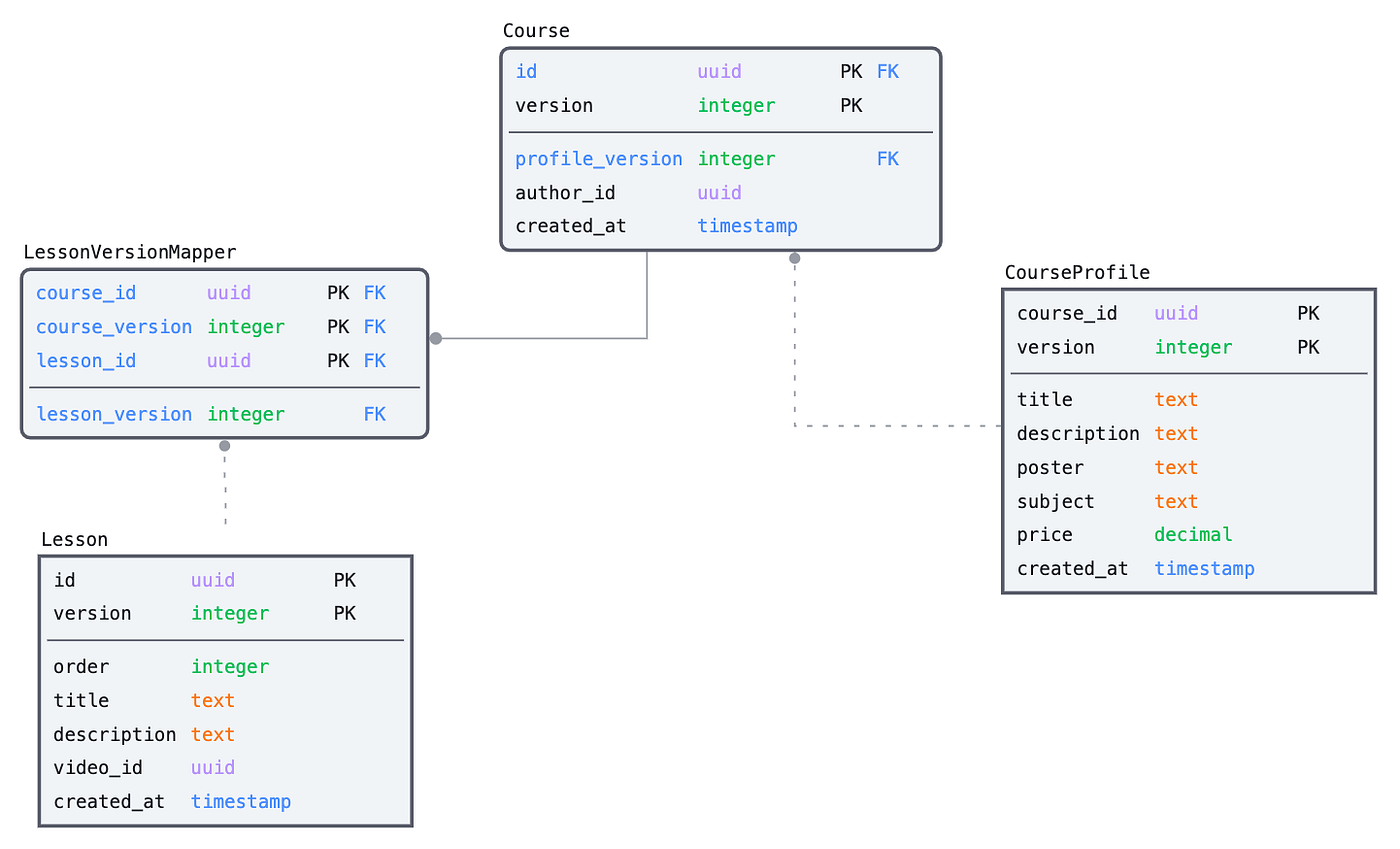Screen dimensions: 1400x849
Task: Click the created_at field in Lesson
Action: point(109,801)
